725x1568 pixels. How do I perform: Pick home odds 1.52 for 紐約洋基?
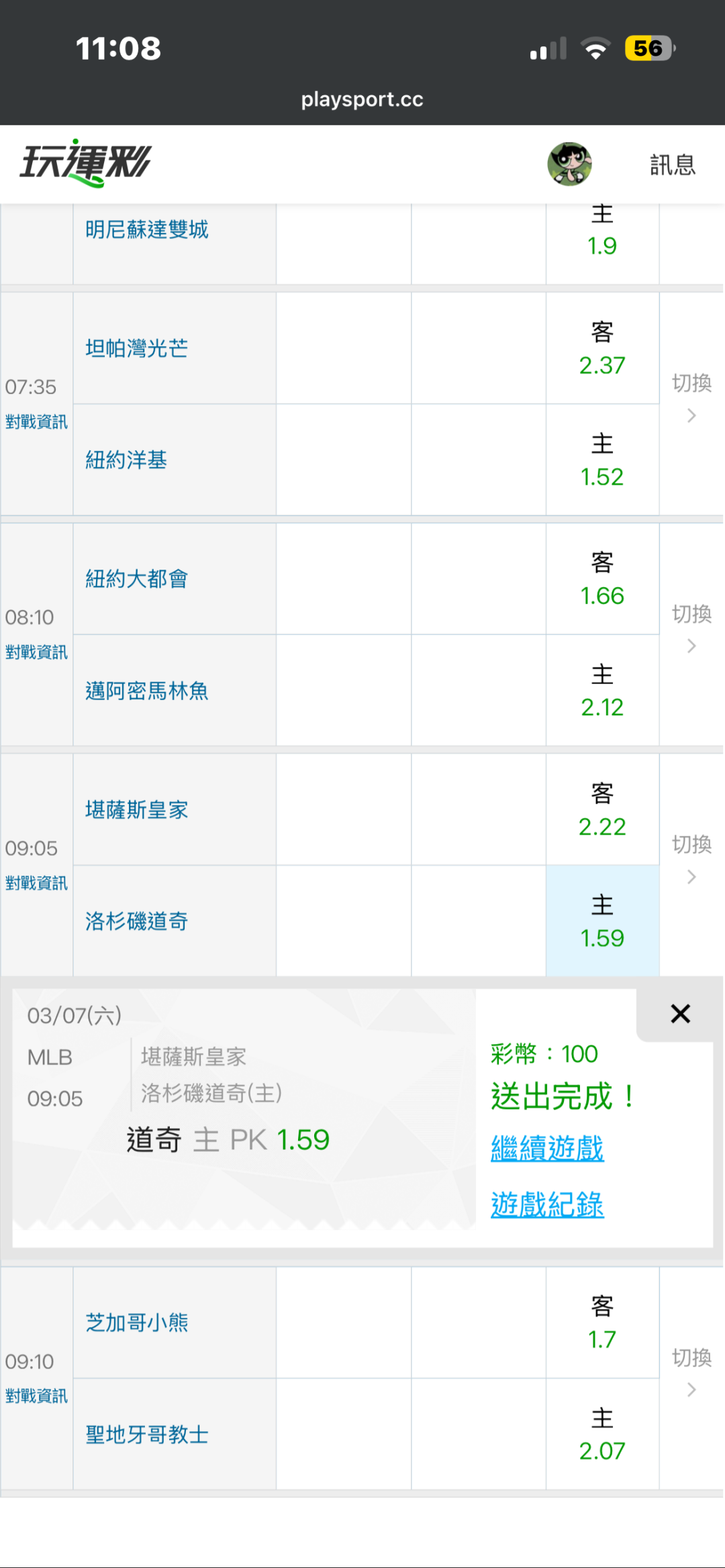(x=602, y=460)
